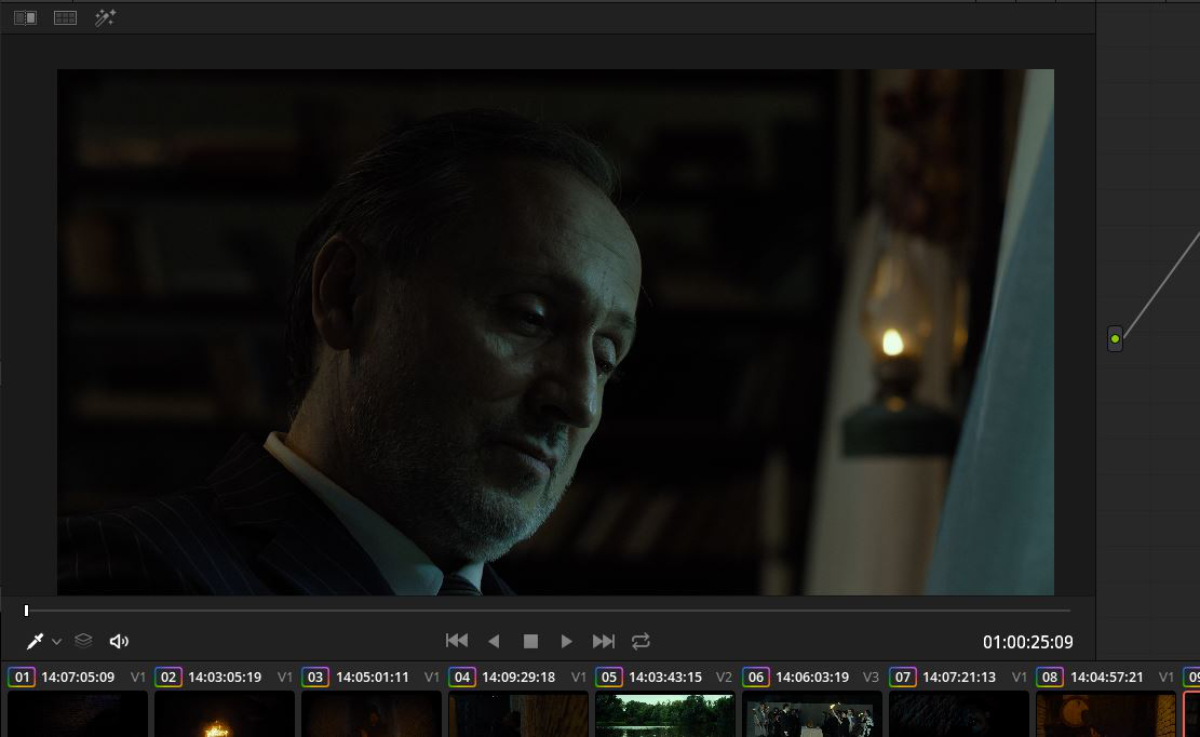Select clip 04 thumbnail
1200x737 pixels.
tap(519, 714)
